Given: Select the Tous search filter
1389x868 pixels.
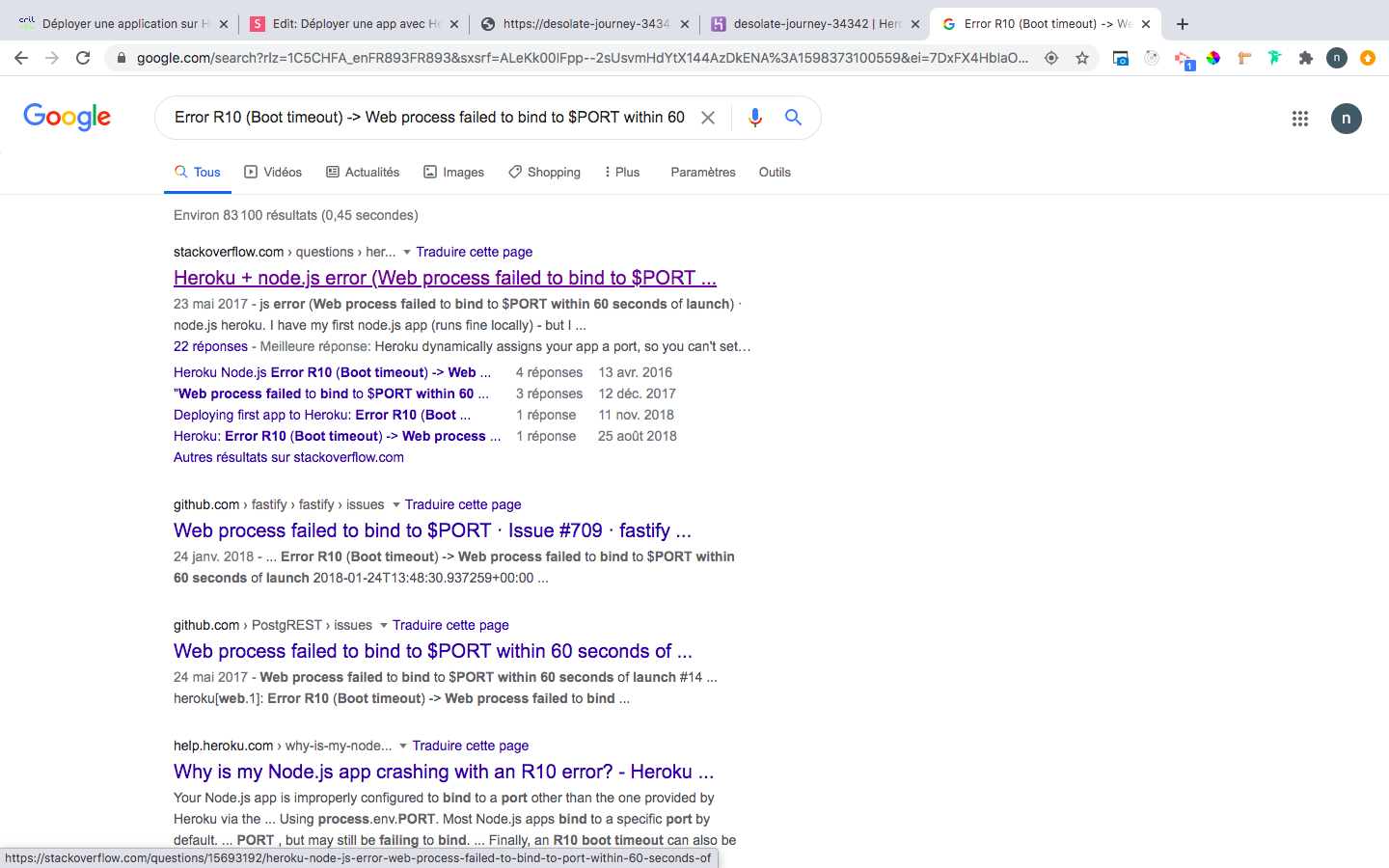Looking at the screenshot, I should click(x=198, y=172).
